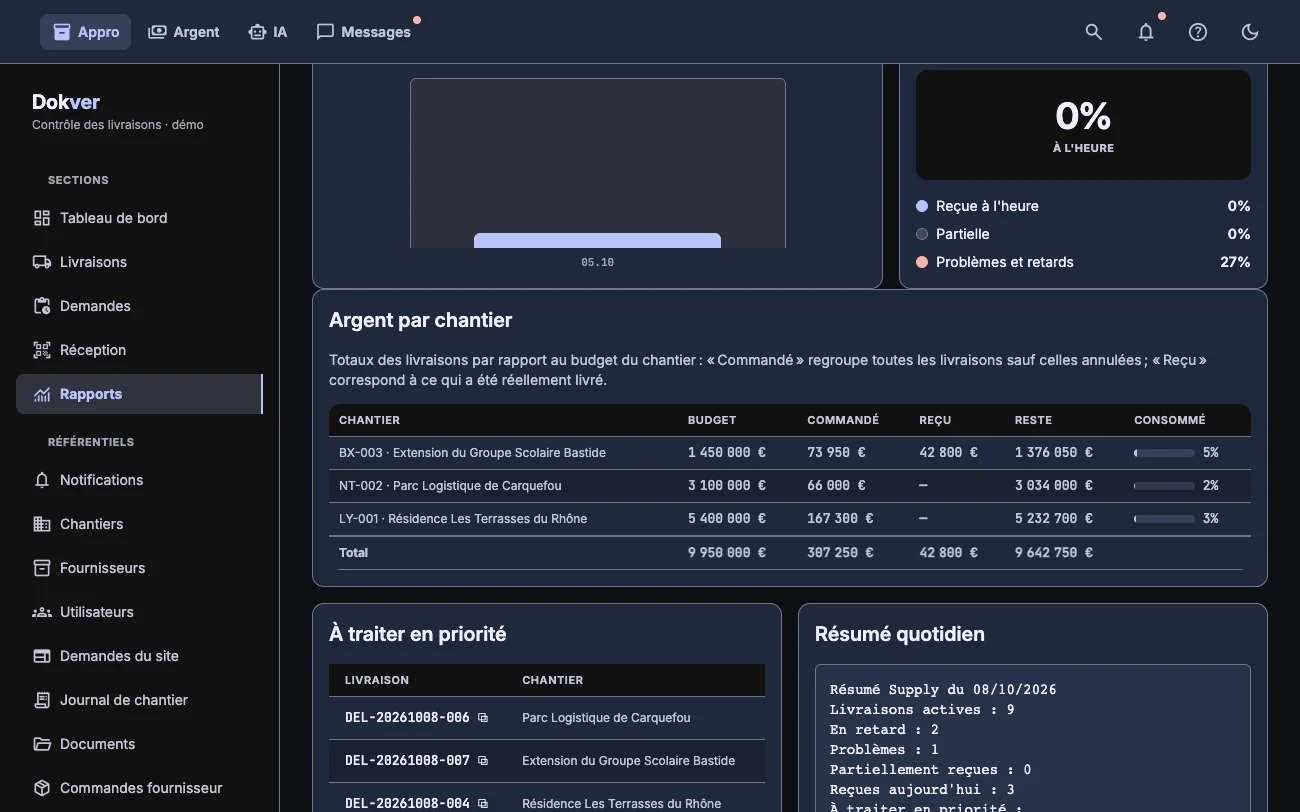Click the 0% à l'heure indicator
Image resolution: width=1300 pixels, height=812 pixels.
click(1083, 125)
